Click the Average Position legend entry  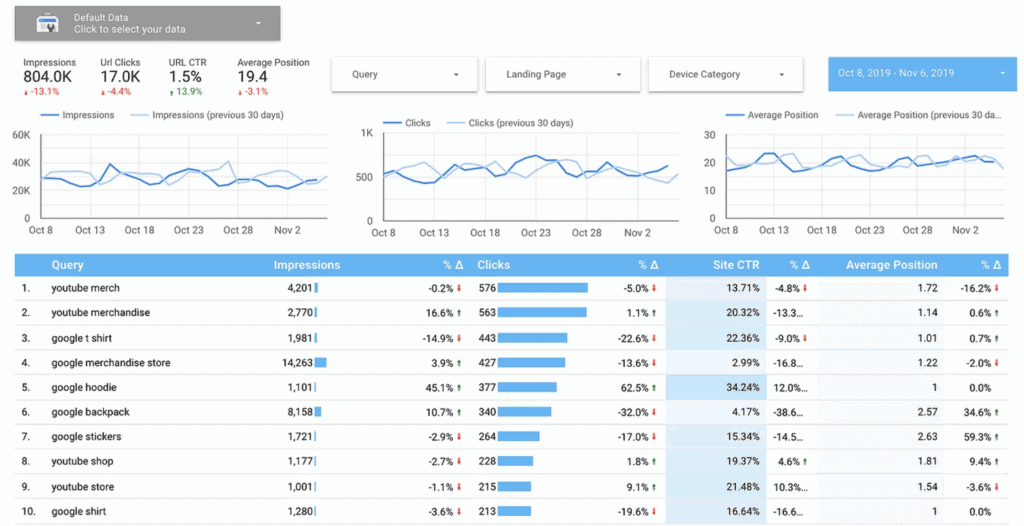tap(771, 115)
